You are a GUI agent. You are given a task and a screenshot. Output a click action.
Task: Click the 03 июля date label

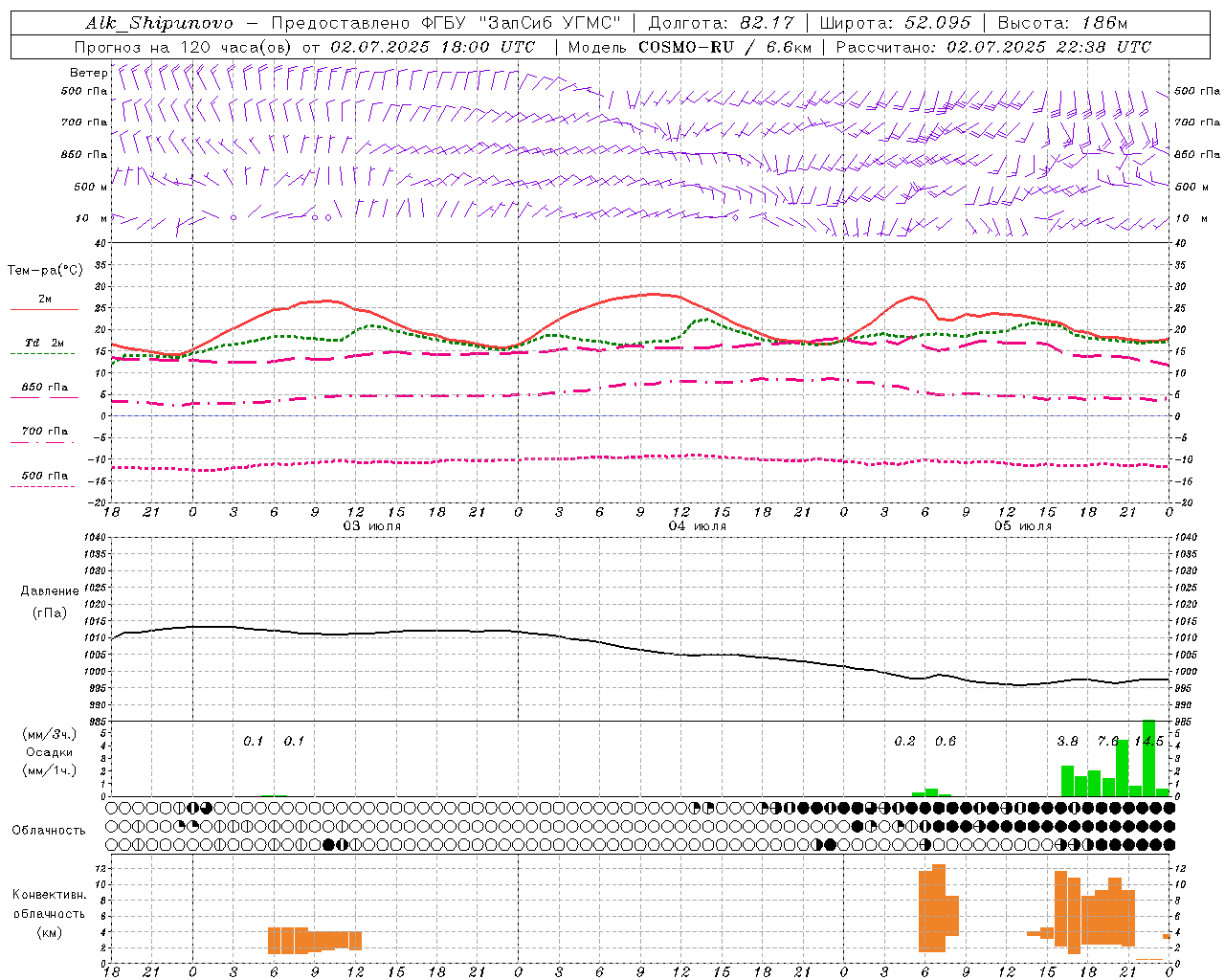tap(372, 526)
